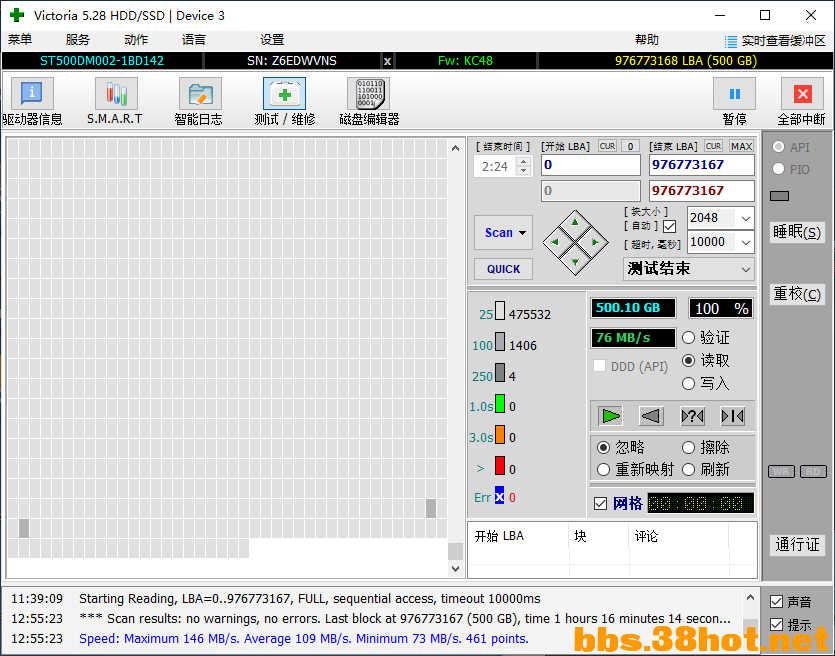Open the Help (帮助) menu
The width and height of the screenshot is (835, 656).
(x=646, y=40)
